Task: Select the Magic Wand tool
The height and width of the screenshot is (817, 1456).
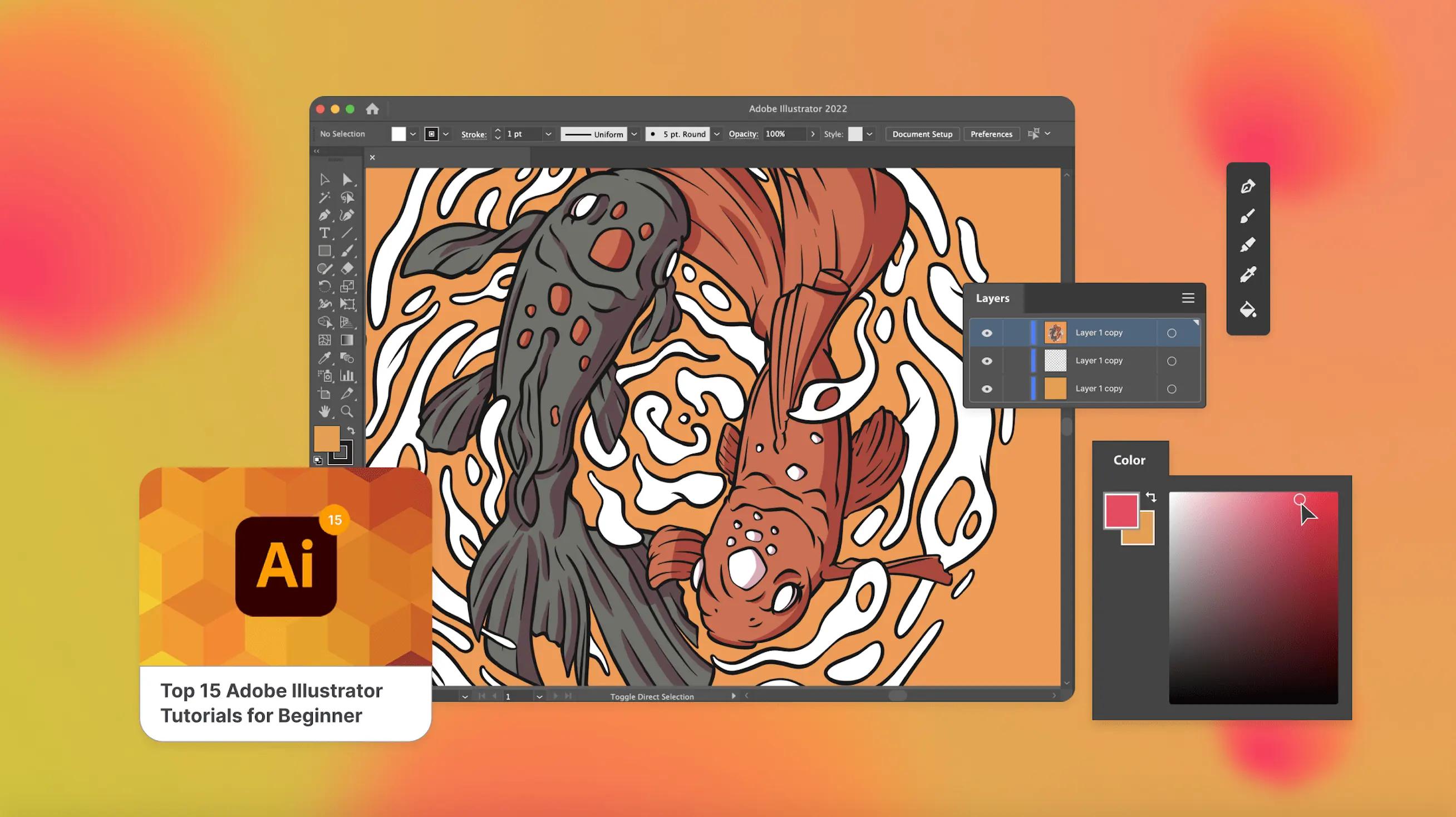Action: point(324,197)
